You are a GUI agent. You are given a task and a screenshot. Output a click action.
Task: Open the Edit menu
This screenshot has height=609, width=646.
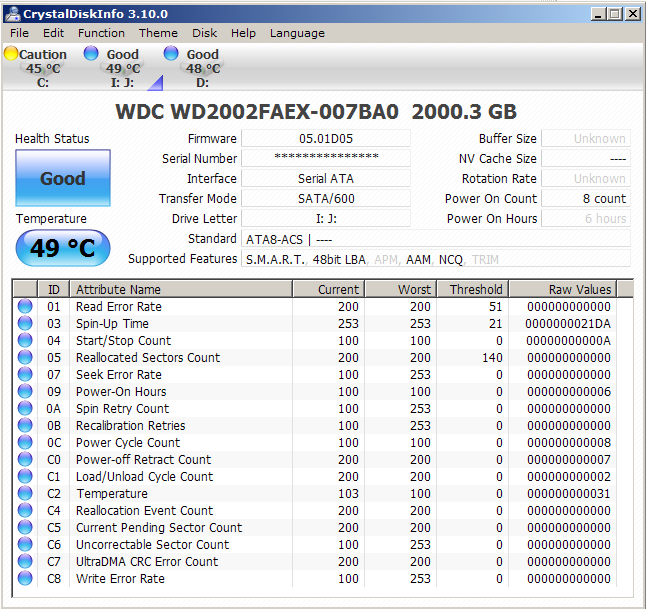point(54,33)
